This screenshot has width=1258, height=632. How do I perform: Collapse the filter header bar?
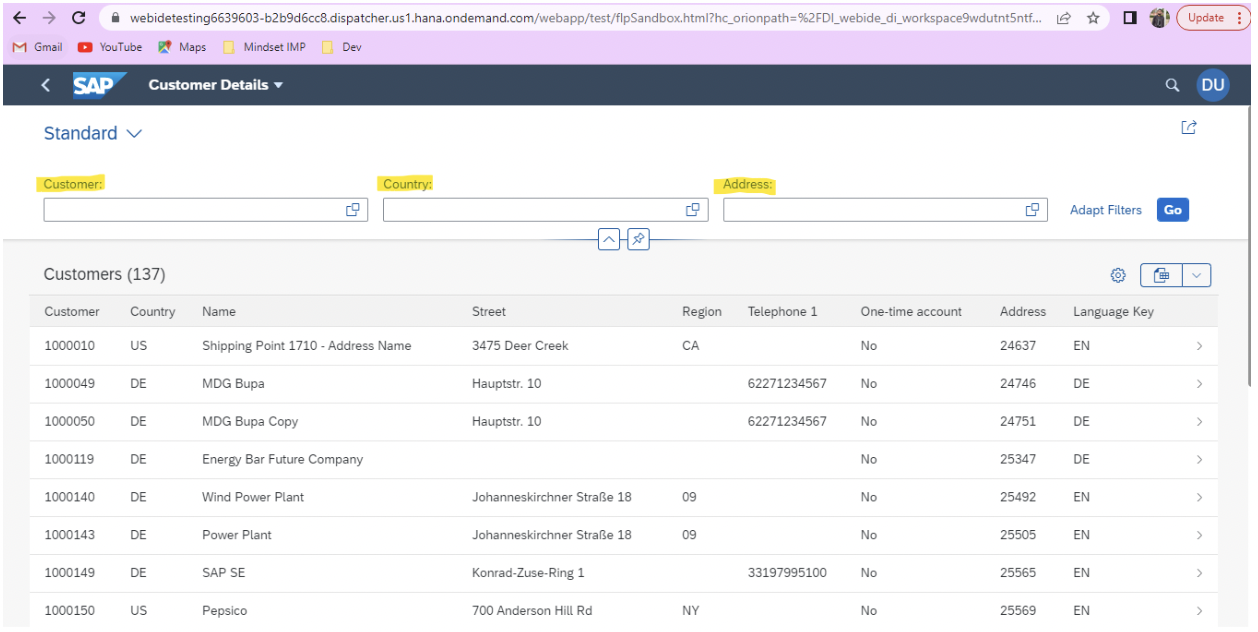coord(609,240)
